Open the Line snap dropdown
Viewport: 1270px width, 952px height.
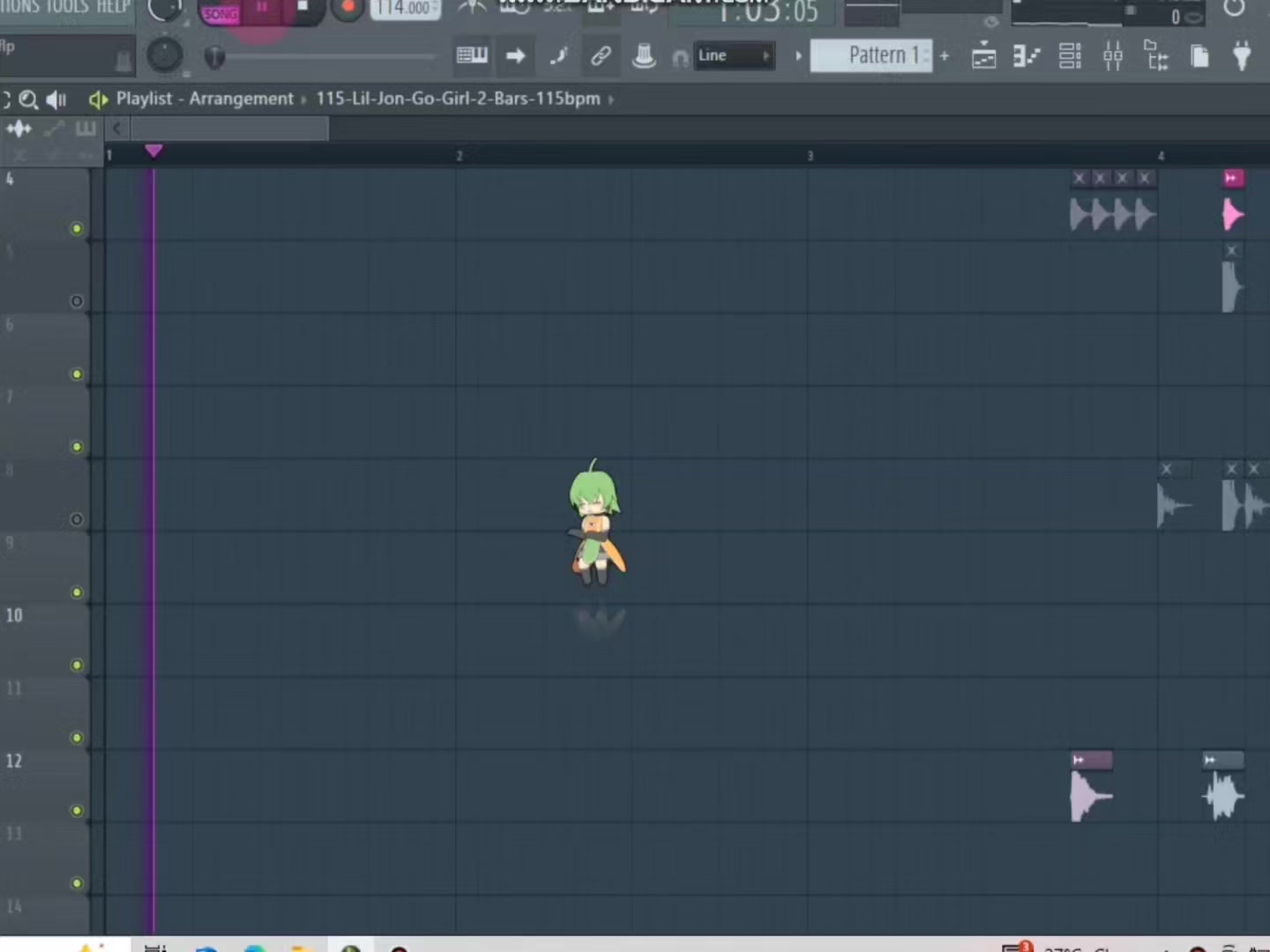click(734, 56)
